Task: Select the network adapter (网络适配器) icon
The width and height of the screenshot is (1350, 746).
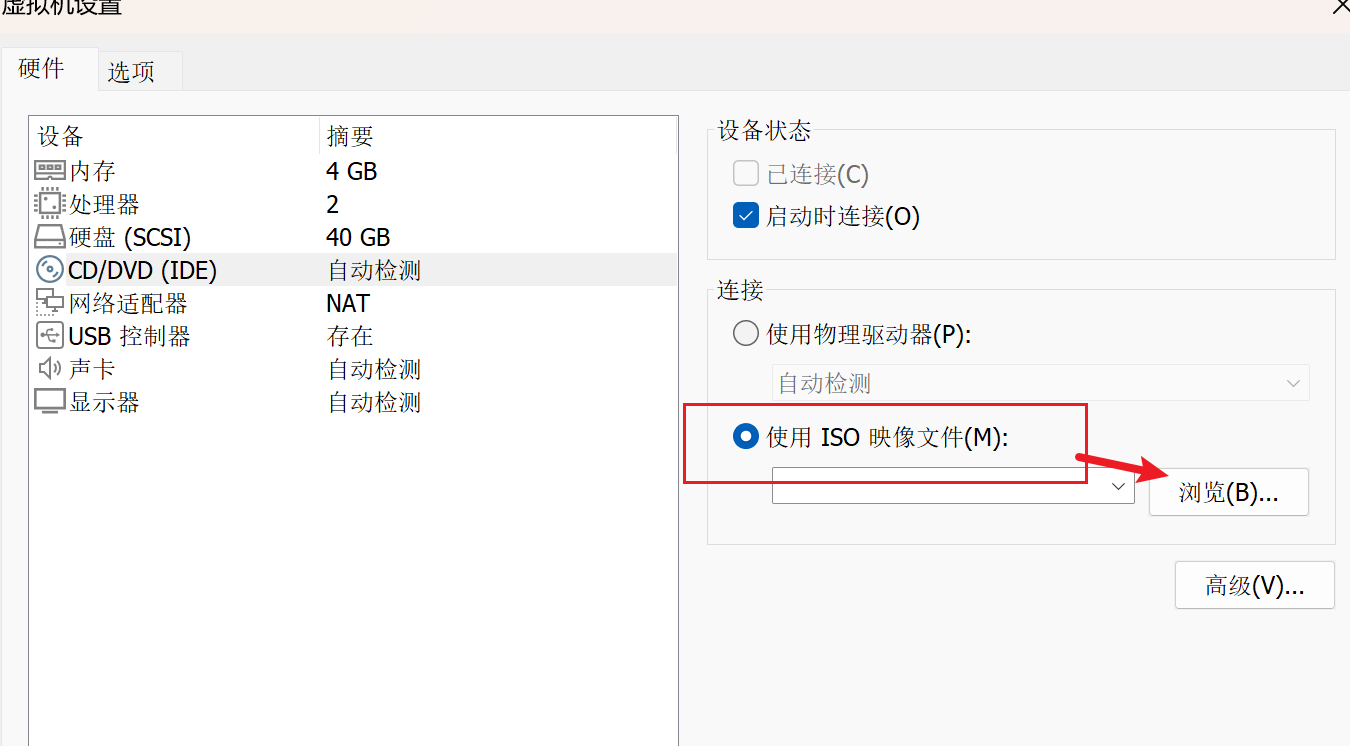Action: point(49,303)
